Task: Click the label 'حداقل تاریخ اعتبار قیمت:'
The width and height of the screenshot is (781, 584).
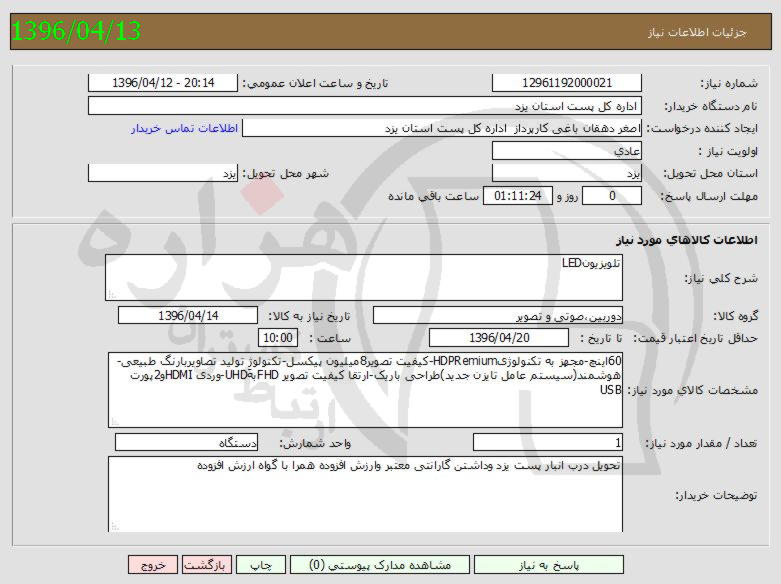Action: click(x=695, y=338)
